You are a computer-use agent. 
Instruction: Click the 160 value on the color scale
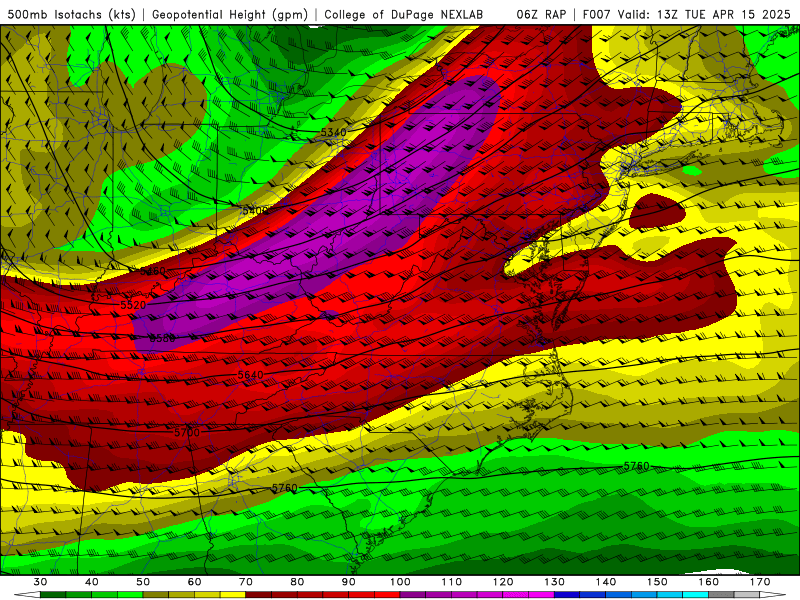(709, 582)
